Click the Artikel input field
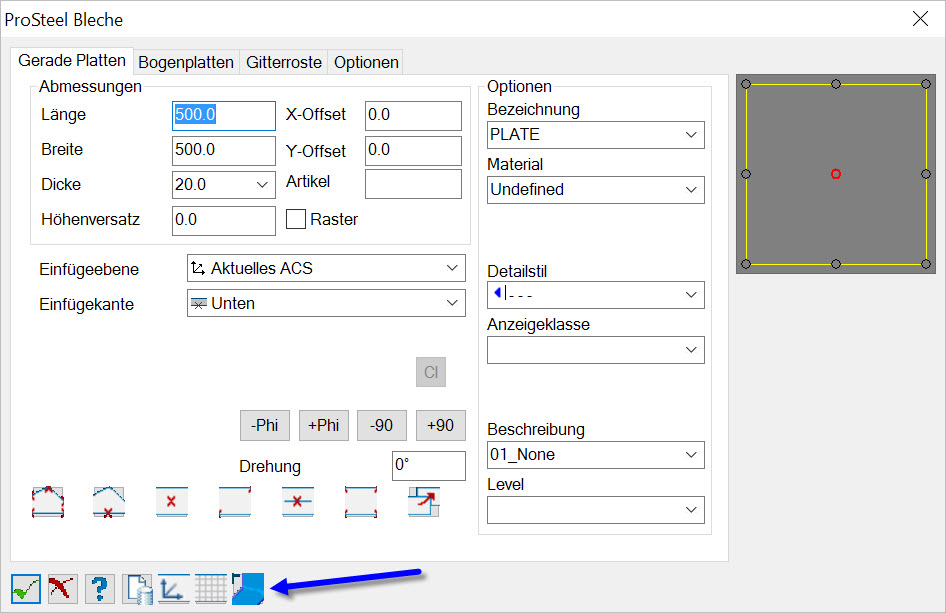The height and width of the screenshot is (613, 946). 413,184
